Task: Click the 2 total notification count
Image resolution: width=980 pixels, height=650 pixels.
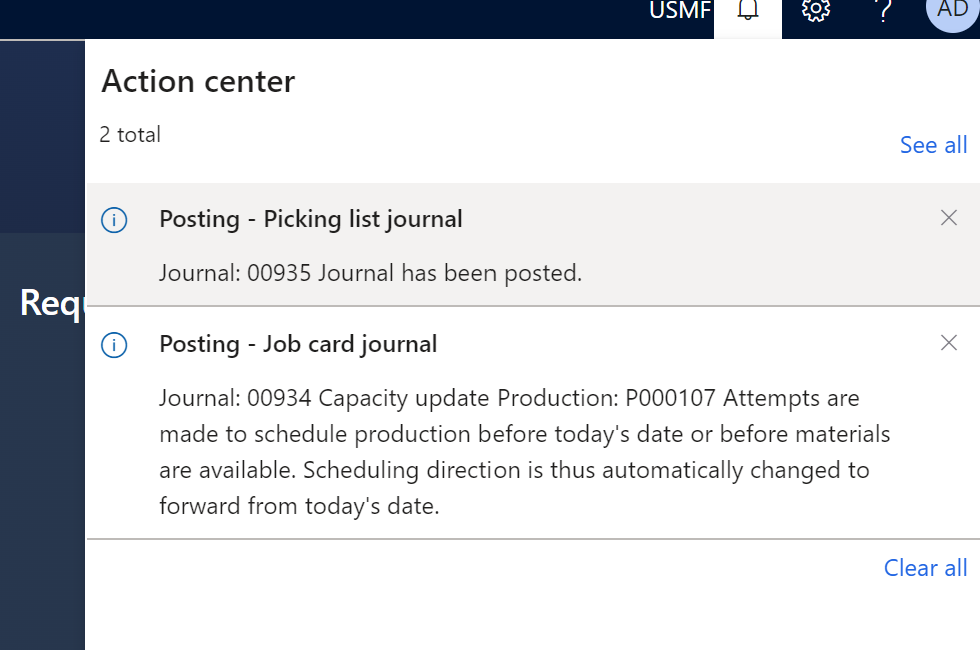Action: (130, 134)
